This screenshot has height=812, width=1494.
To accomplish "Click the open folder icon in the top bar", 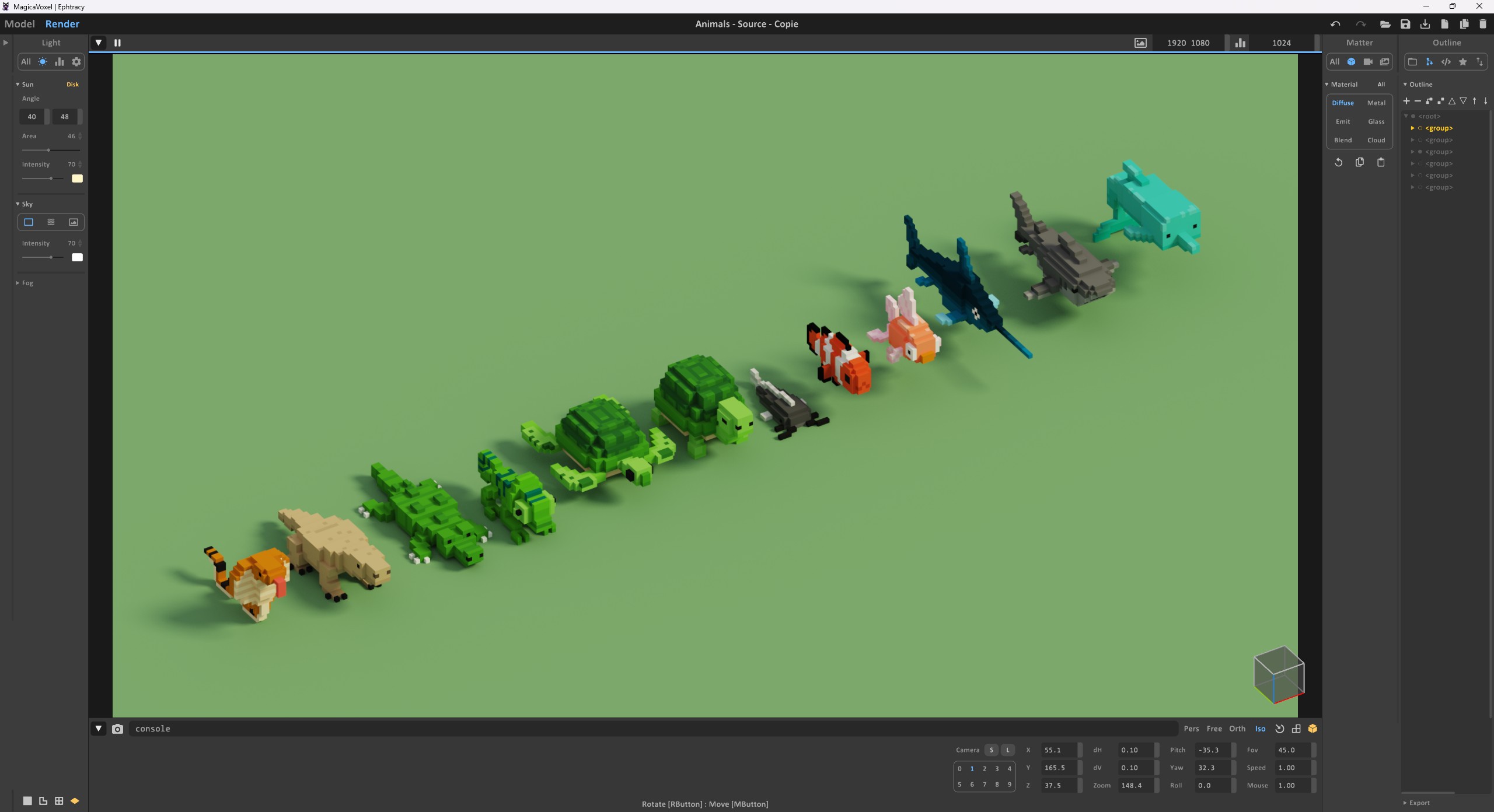I will pos(1385,24).
